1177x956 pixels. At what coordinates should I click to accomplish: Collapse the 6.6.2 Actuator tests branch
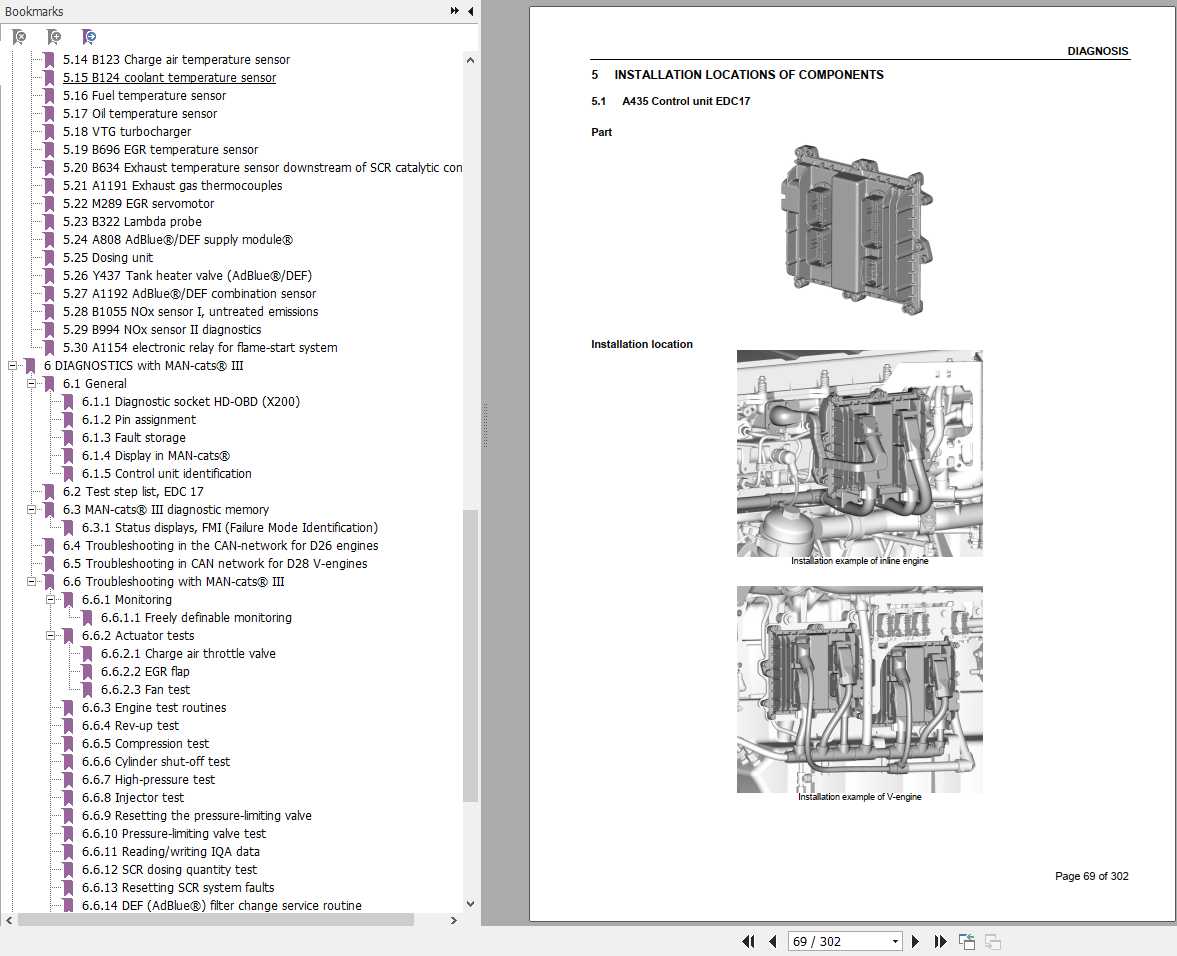(x=50, y=636)
